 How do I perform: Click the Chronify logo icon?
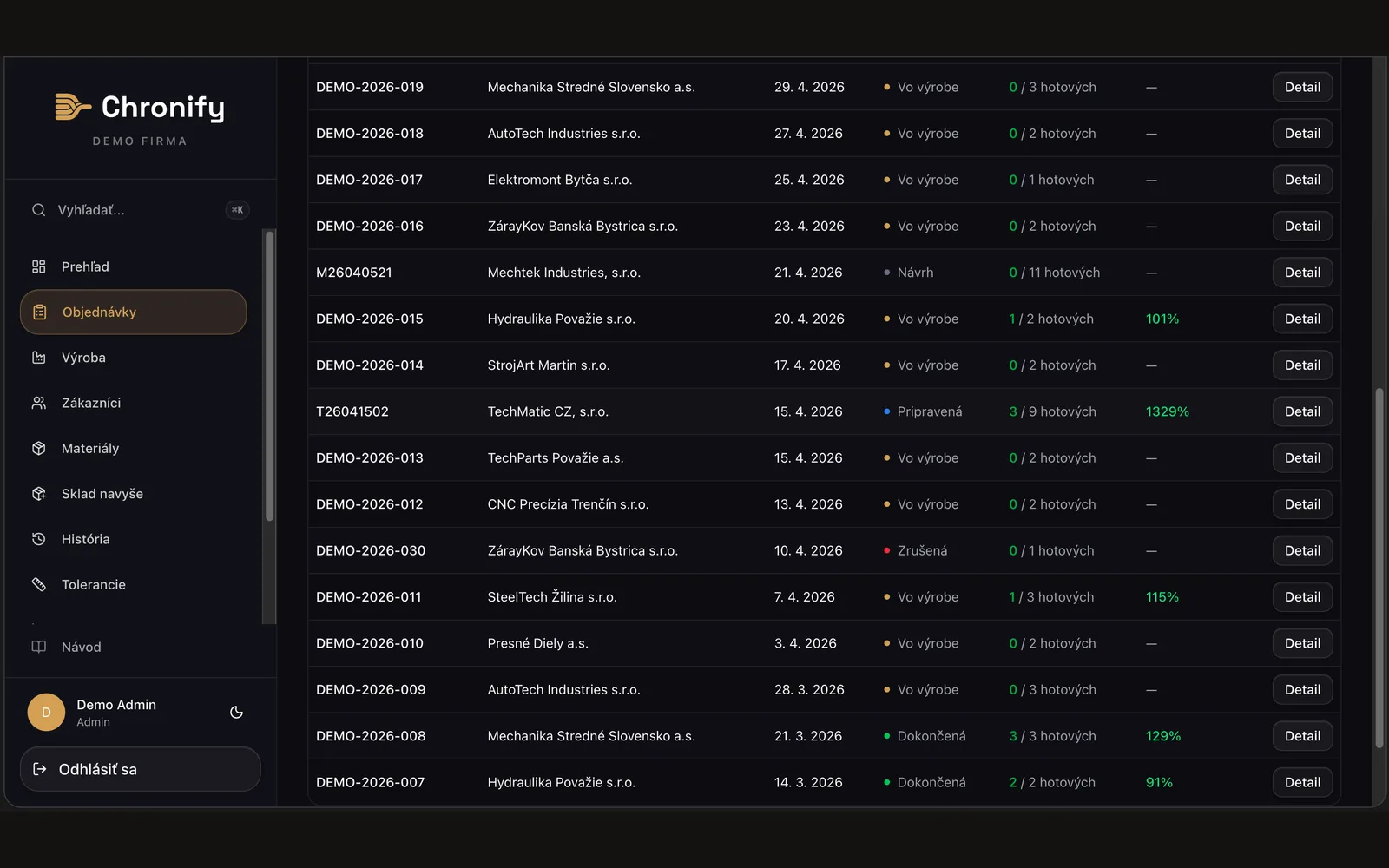tap(73, 107)
